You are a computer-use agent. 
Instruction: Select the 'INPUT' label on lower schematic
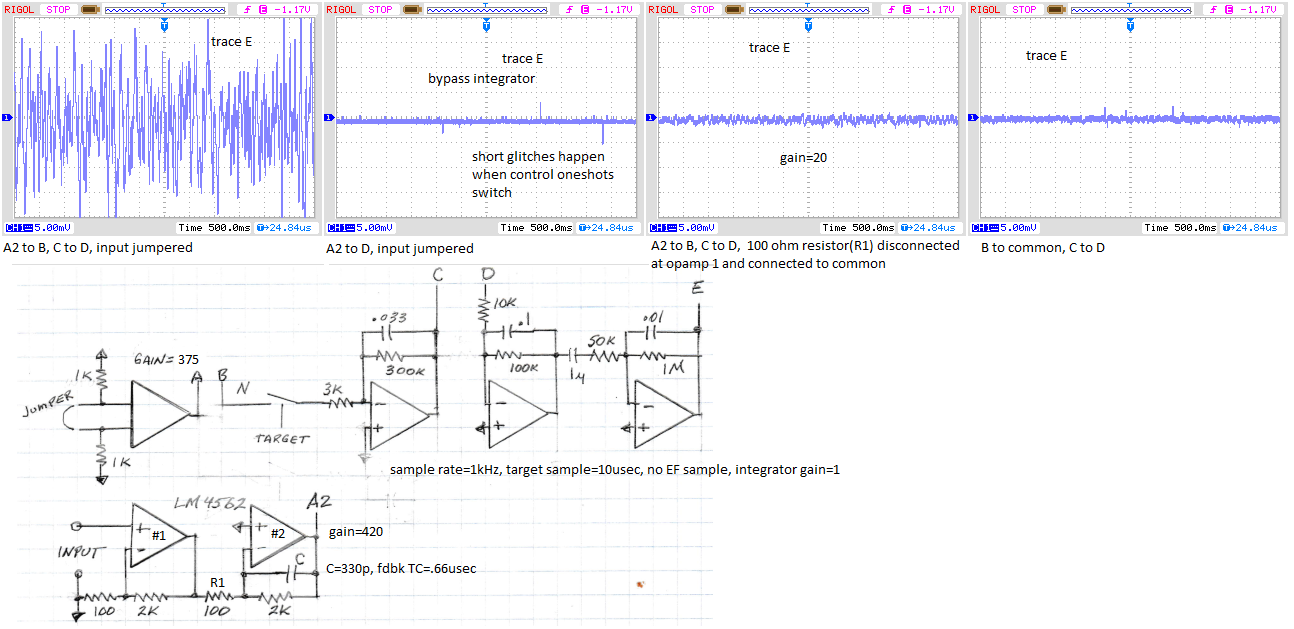[x=83, y=552]
